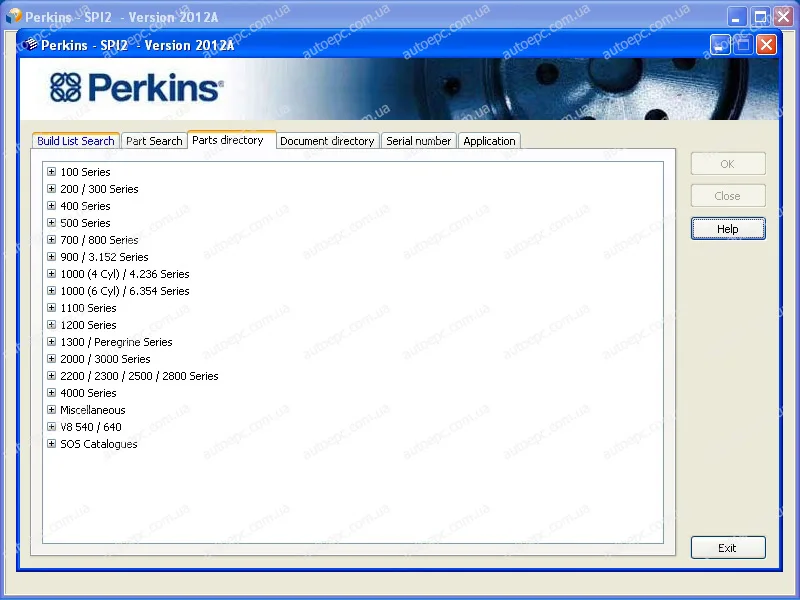800x600 pixels.
Task: Maximize the outer Perkins SPI2 window
Action: pos(760,17)
